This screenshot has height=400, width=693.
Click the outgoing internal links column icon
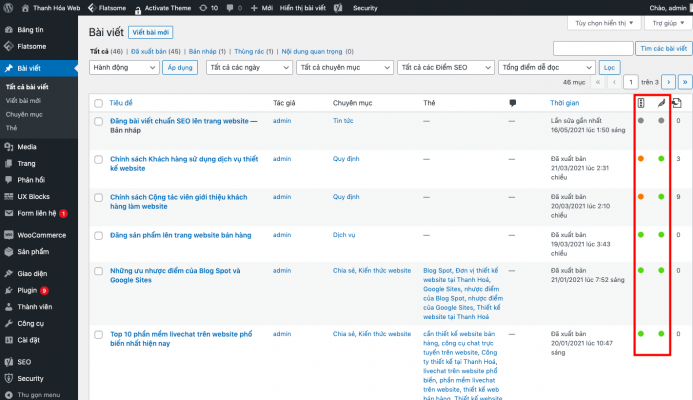coord(677,103)
